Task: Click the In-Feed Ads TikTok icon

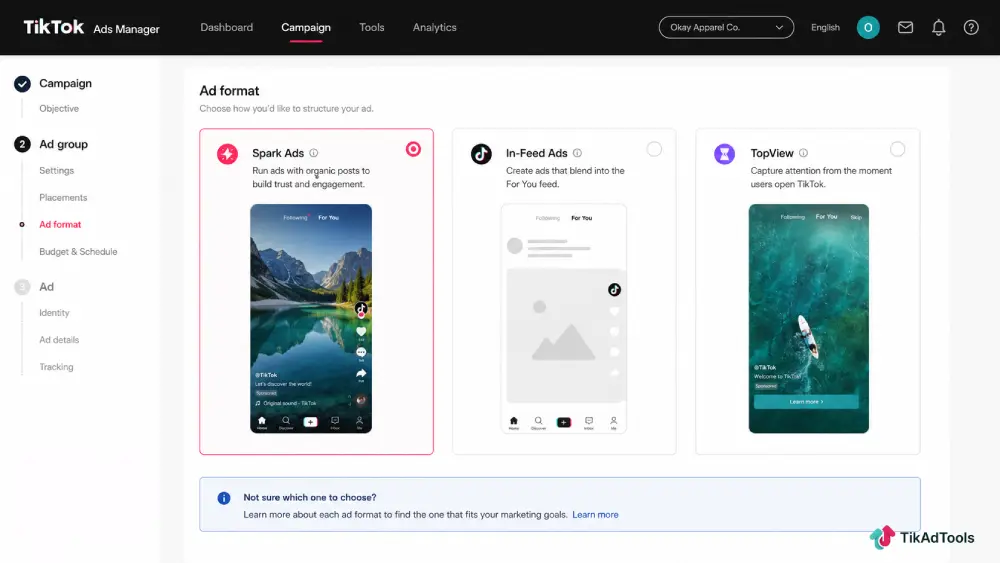Action: pos(481,154)
